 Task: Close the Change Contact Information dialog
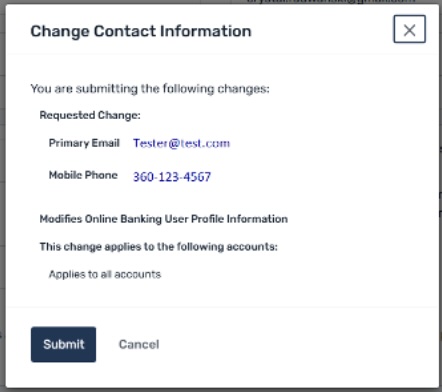pyautogui.click(x=409, y=29)
